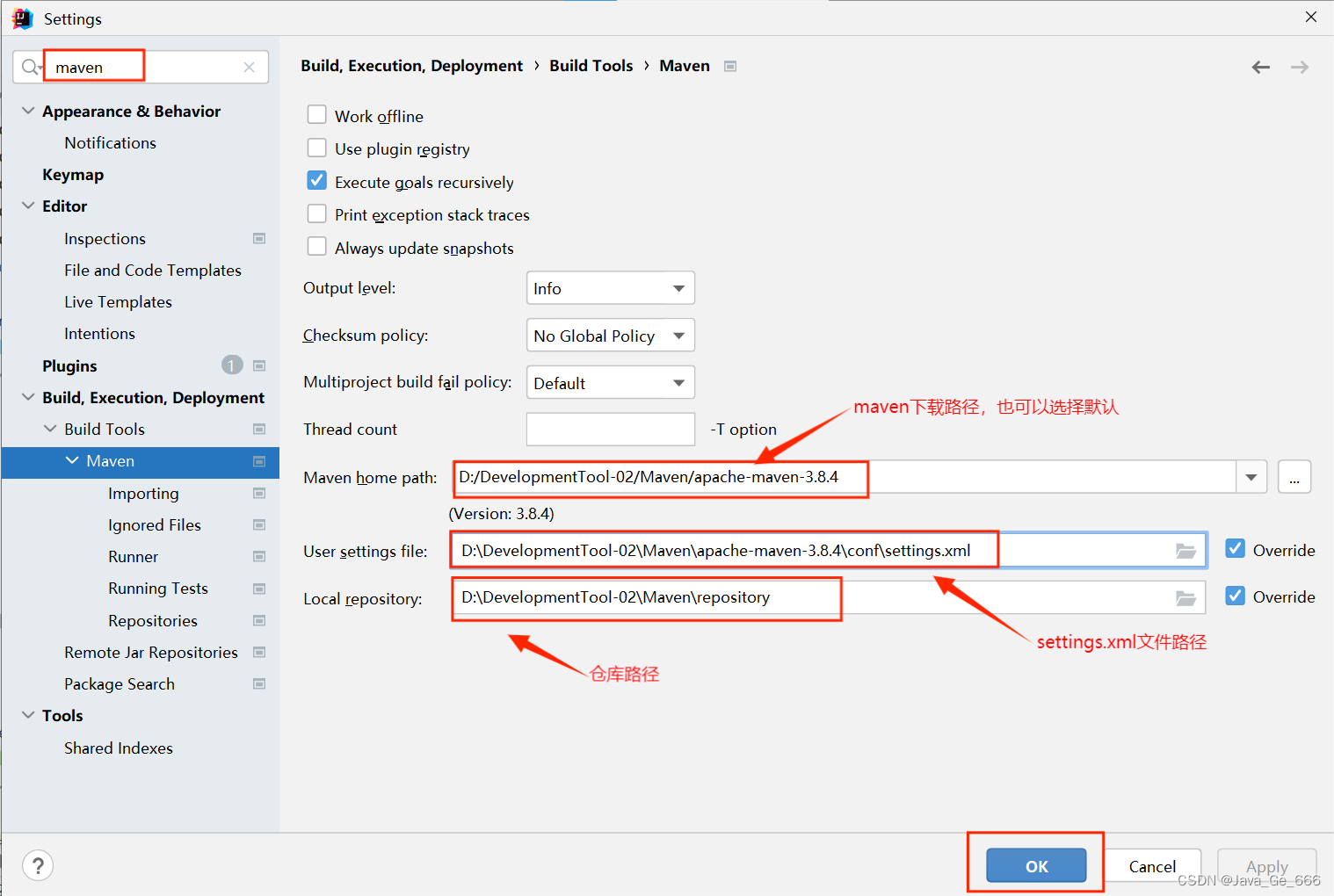Viewport: 1334px width, 896px height.
Task: Enable Work offline checkbox
Action: (x=317, y=115)
